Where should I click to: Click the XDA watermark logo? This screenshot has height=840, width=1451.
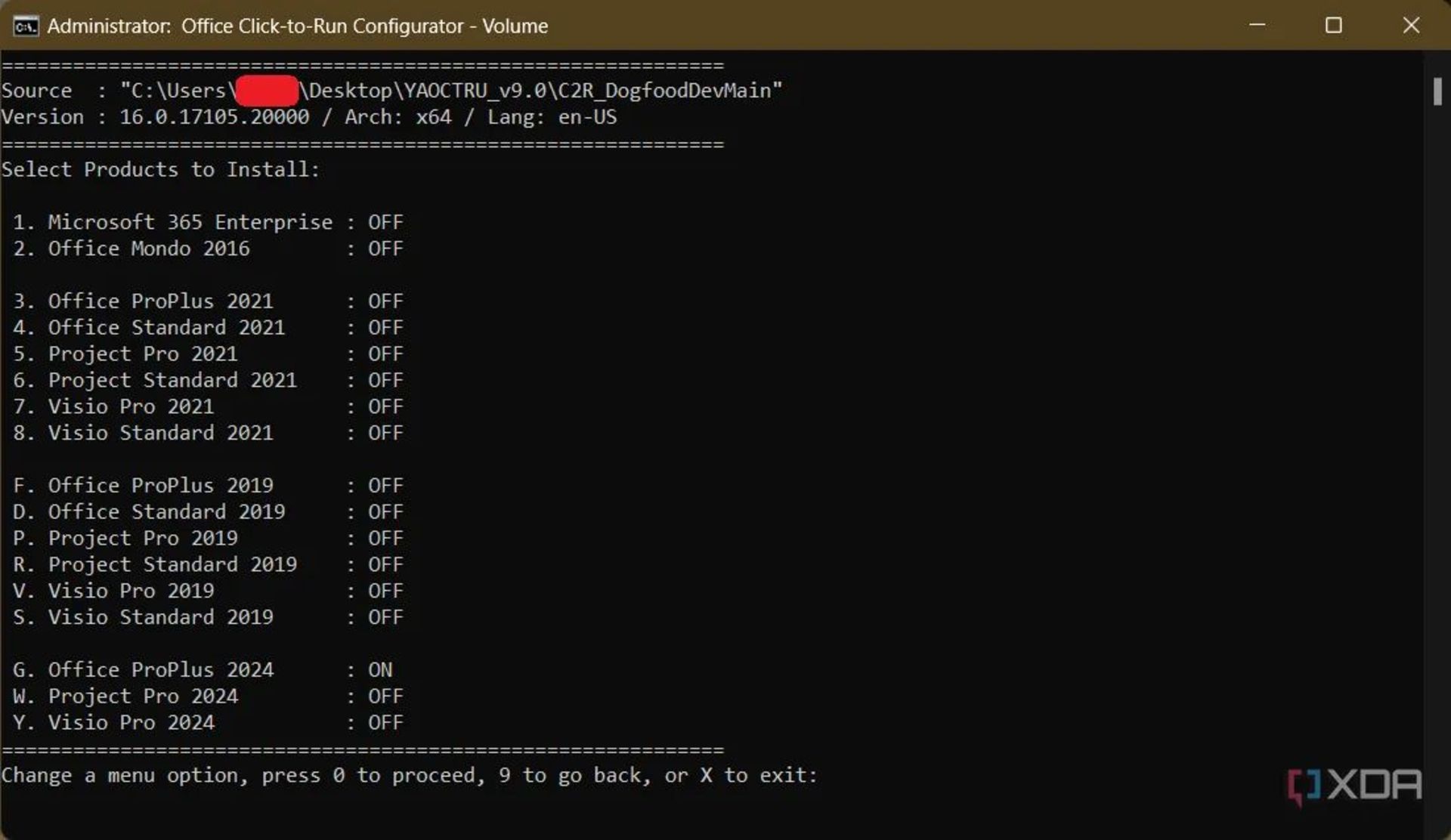(x=1354, y=786)
